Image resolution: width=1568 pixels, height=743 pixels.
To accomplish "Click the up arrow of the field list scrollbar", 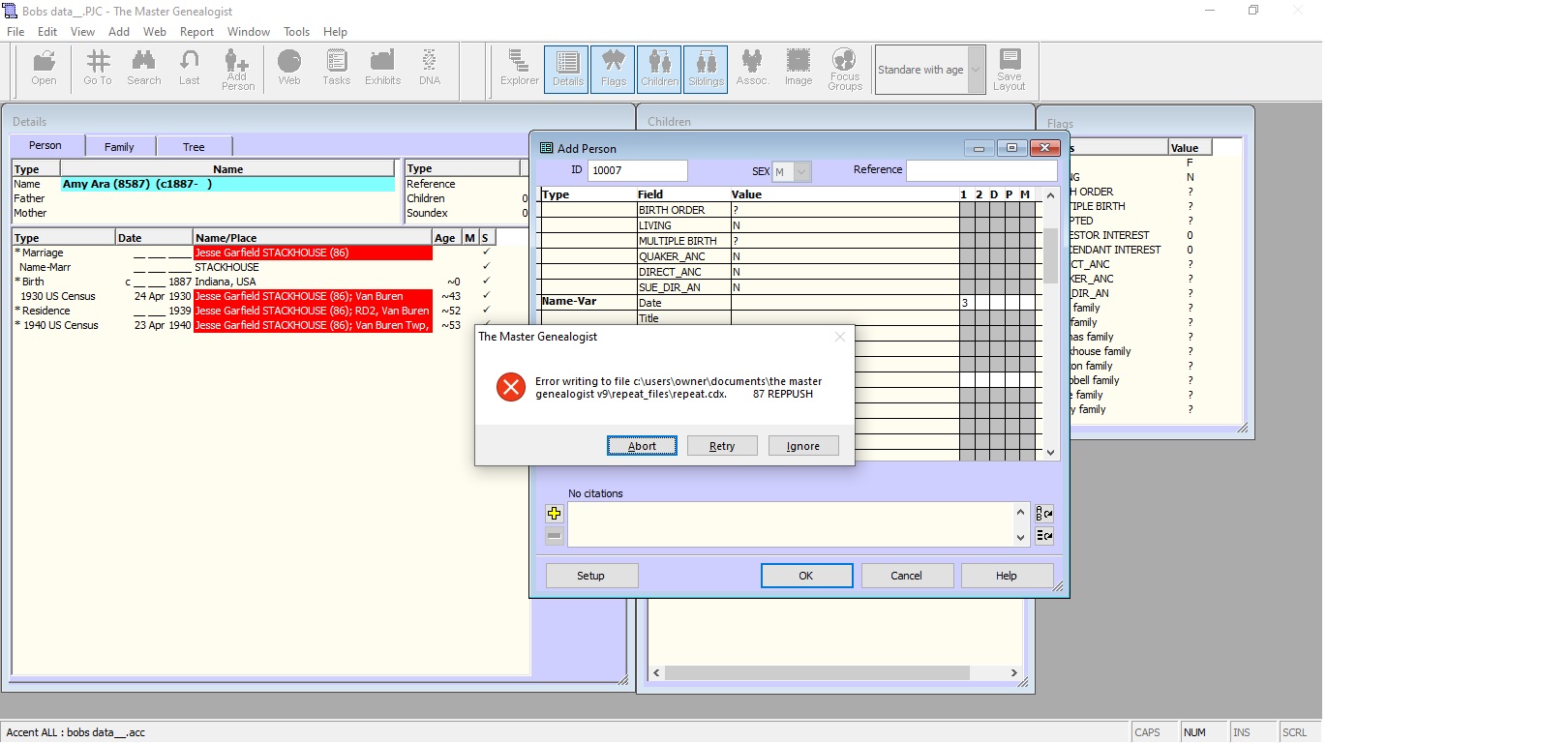I will coord(1051,195).
